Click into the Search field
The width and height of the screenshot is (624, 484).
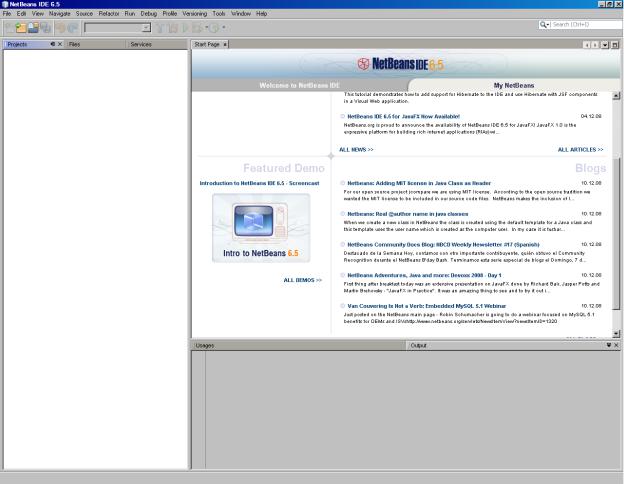(x=587, y=25)
